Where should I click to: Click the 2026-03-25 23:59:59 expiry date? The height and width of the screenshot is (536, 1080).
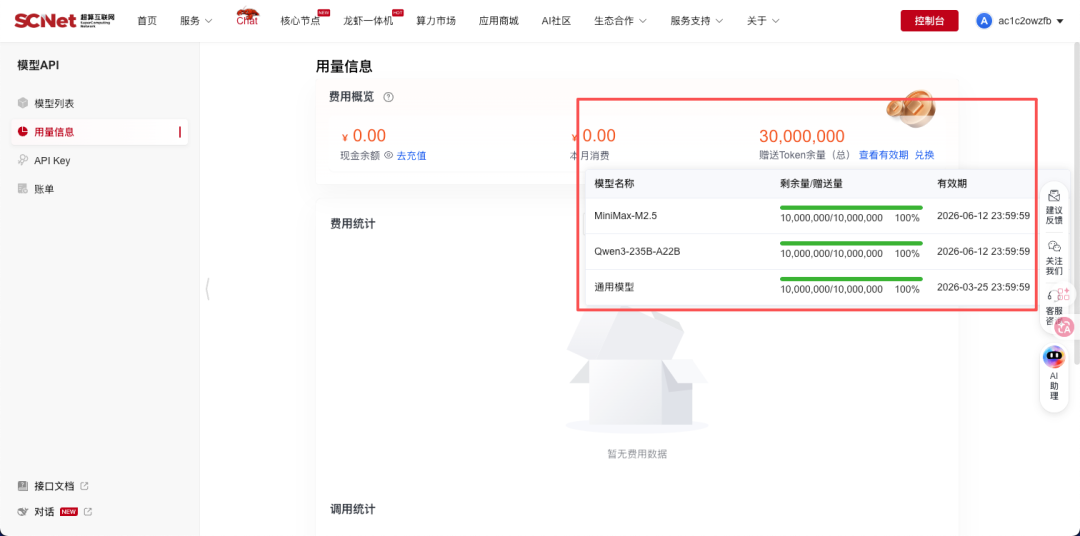983,287
